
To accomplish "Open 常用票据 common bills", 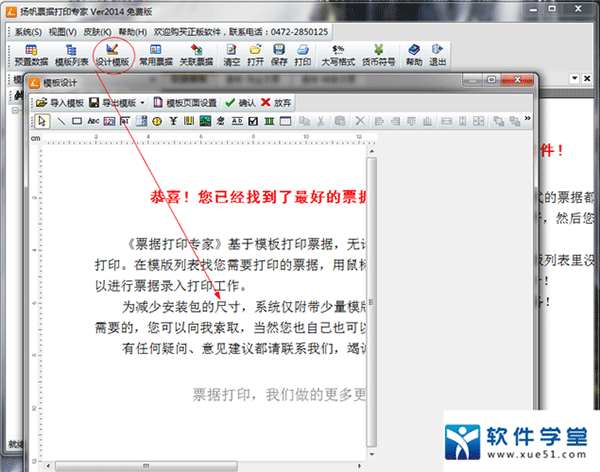I will click(x=155, y=56).
